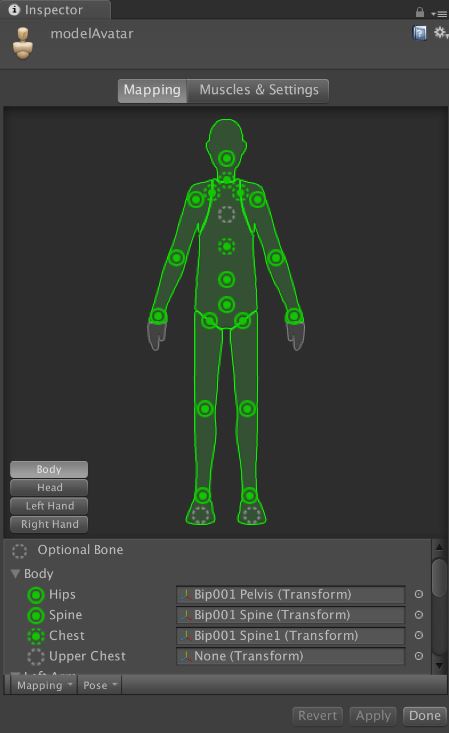Click the Apply button
Image resolution: width=449 pixels, height=733 pixels.
click(373, 716)
